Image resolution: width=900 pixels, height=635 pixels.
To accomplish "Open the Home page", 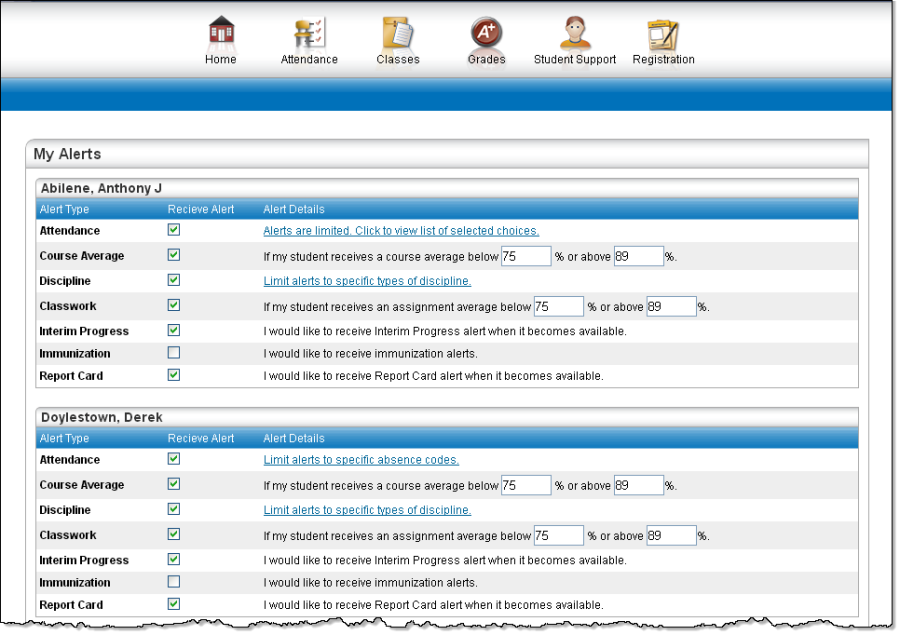I will click(220, 35).
